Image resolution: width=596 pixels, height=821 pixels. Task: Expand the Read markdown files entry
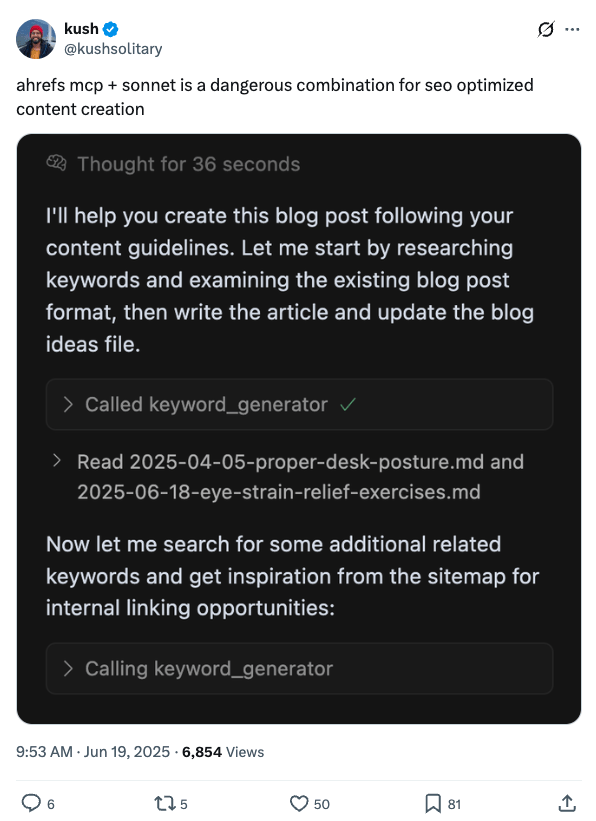tap(59, 462)
